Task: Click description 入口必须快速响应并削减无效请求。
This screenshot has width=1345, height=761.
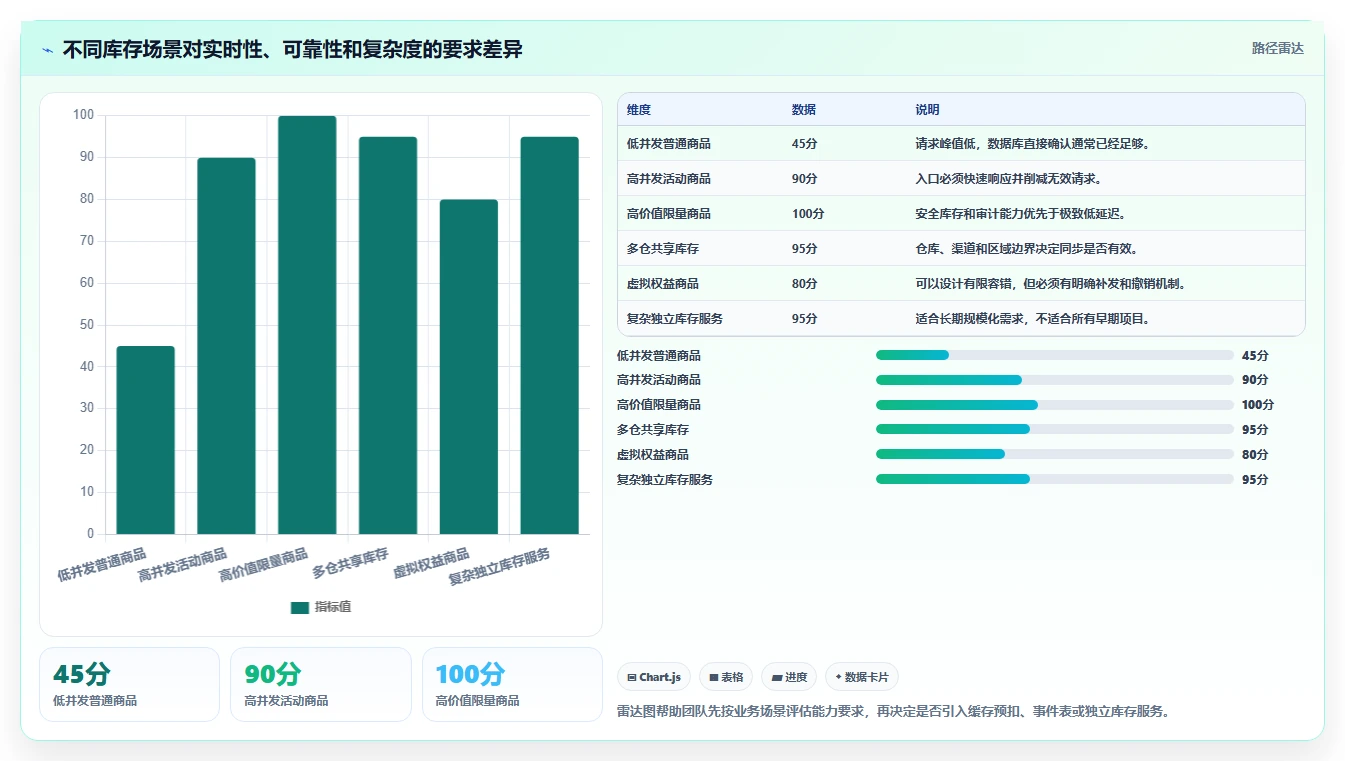Action: (1010, 179)
